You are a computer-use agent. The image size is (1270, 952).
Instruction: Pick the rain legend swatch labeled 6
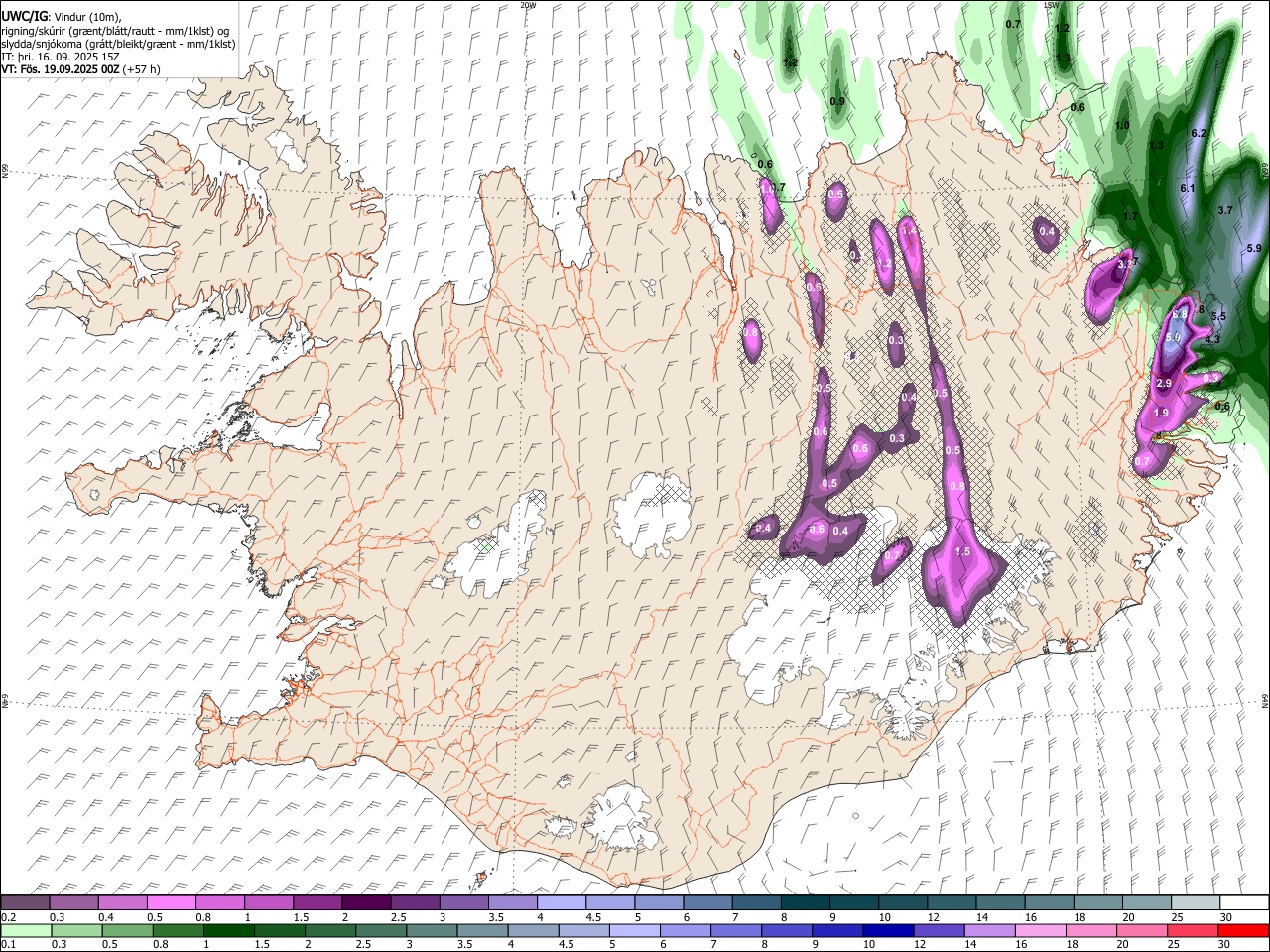tap(685, 931)
